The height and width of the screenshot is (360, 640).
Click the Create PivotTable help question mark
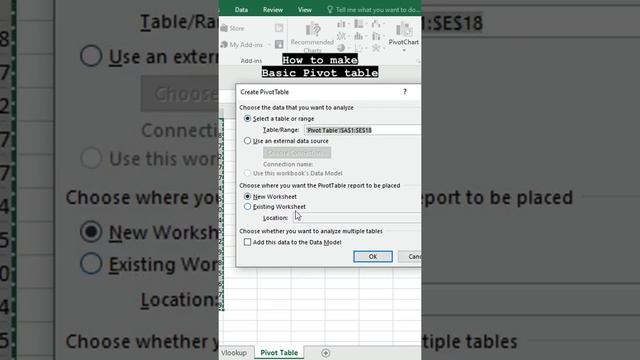coord(405,92)
